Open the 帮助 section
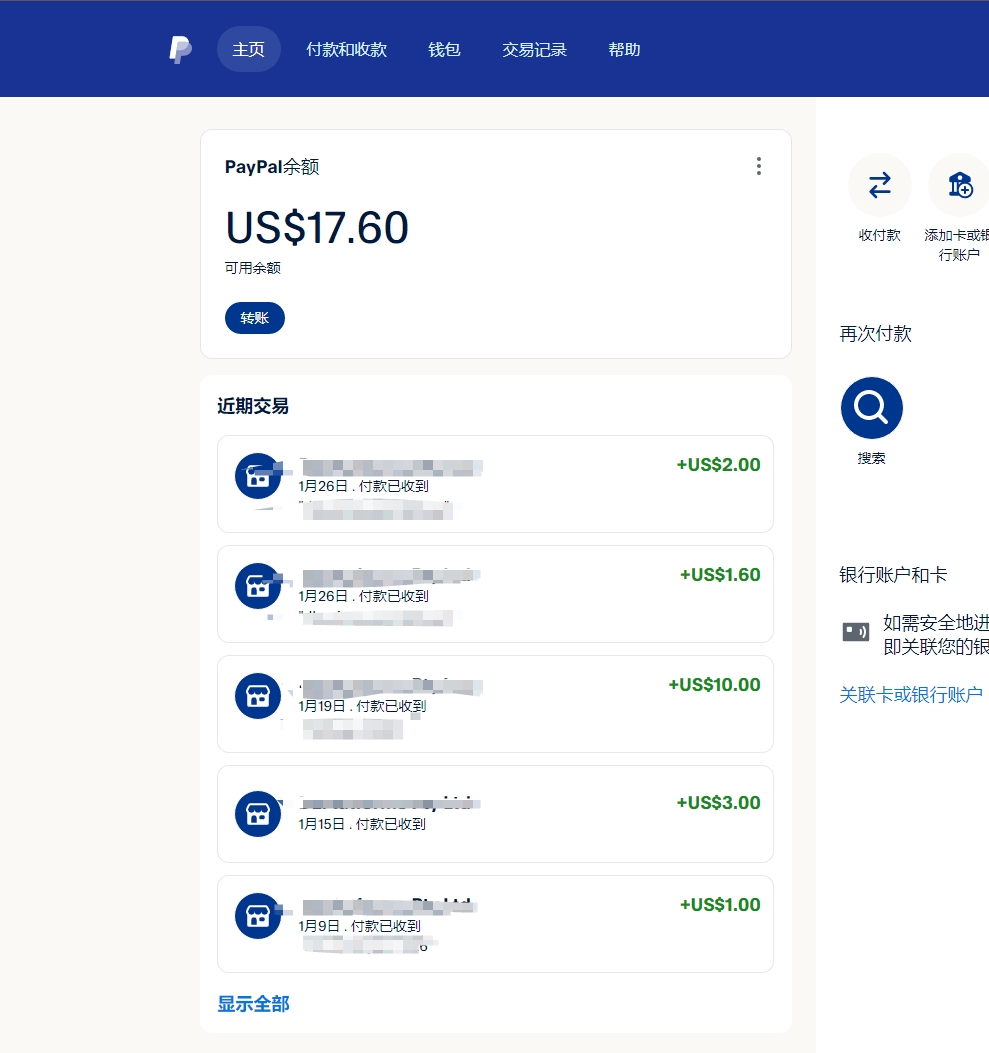 tap(624, 48)
